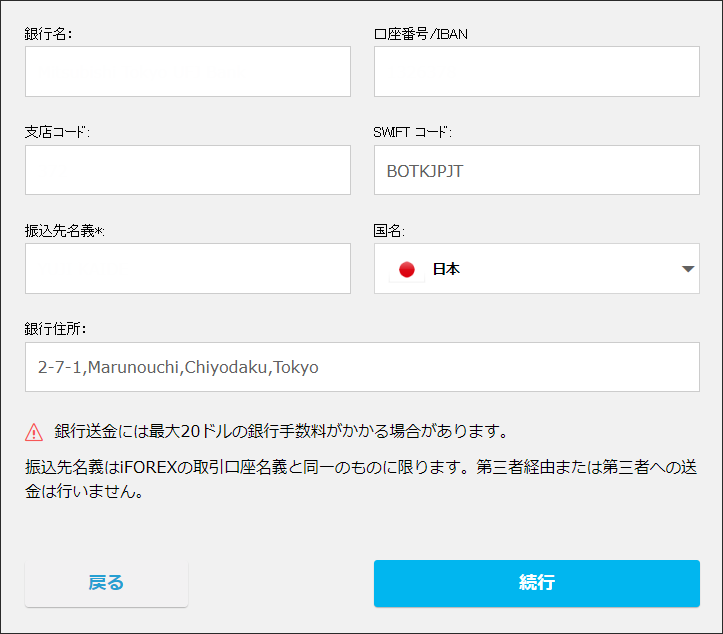Viewport: 723px width, 634px height.
Task: Click the 銀行名 label text
Action: coord(48,33)
